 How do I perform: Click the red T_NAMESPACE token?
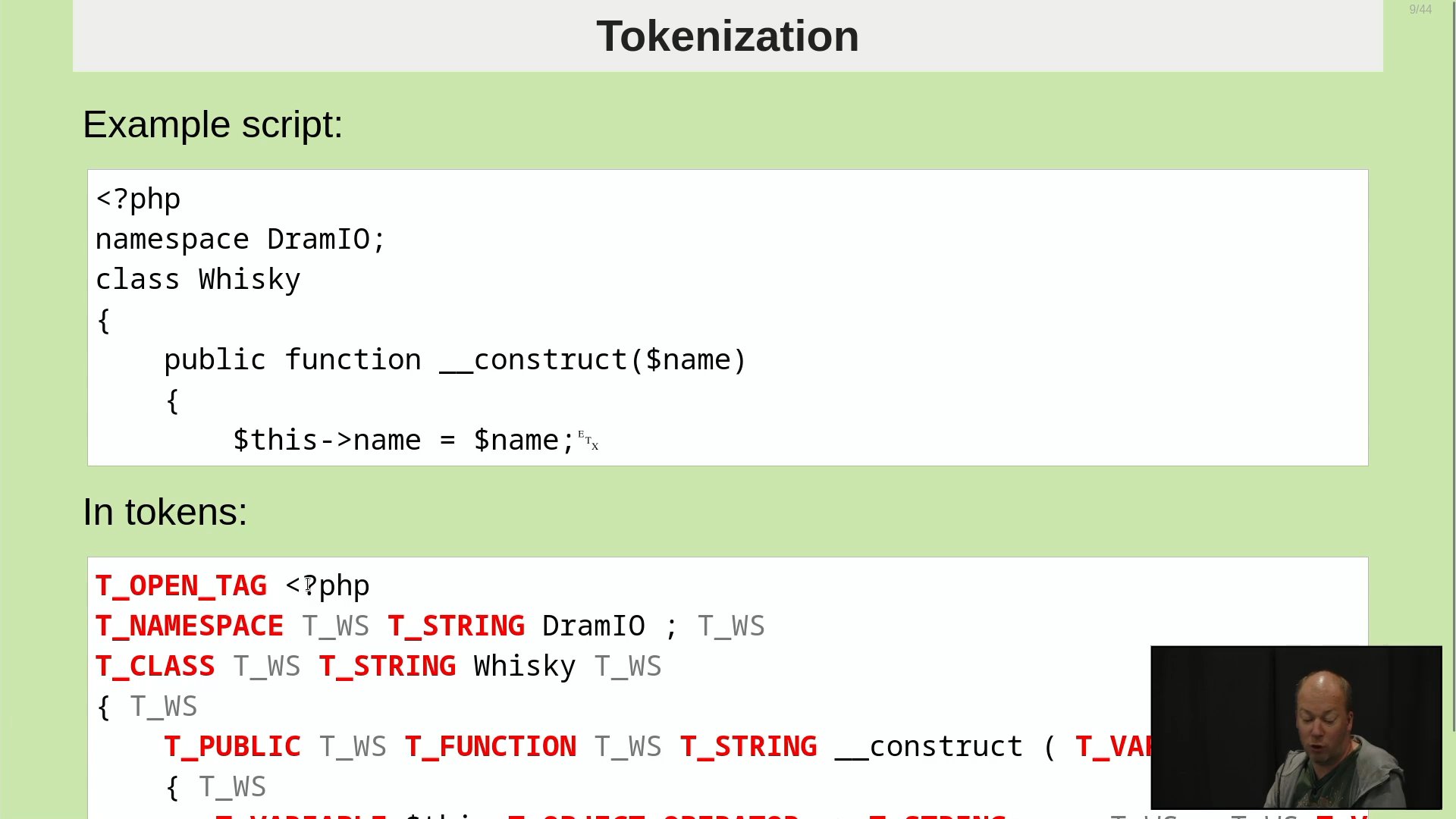click(190, 626)
